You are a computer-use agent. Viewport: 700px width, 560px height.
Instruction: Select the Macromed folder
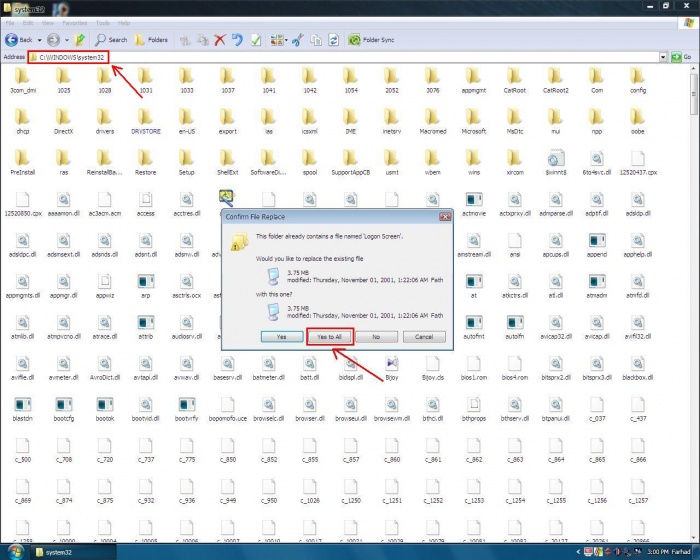tap(433, 121)
